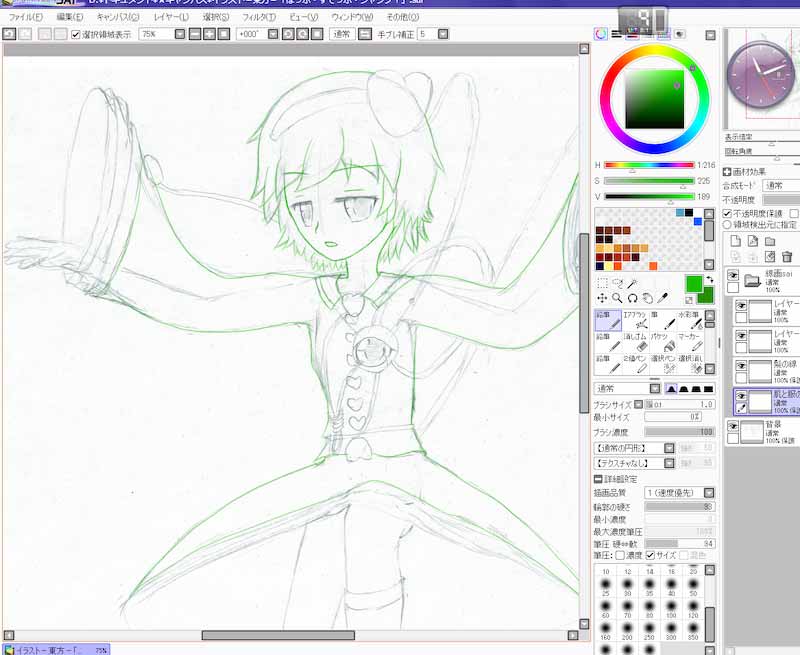Hide the 髪の線 layer
The width and height of the screenshot is (800, 655).
(x=741, y=366)
